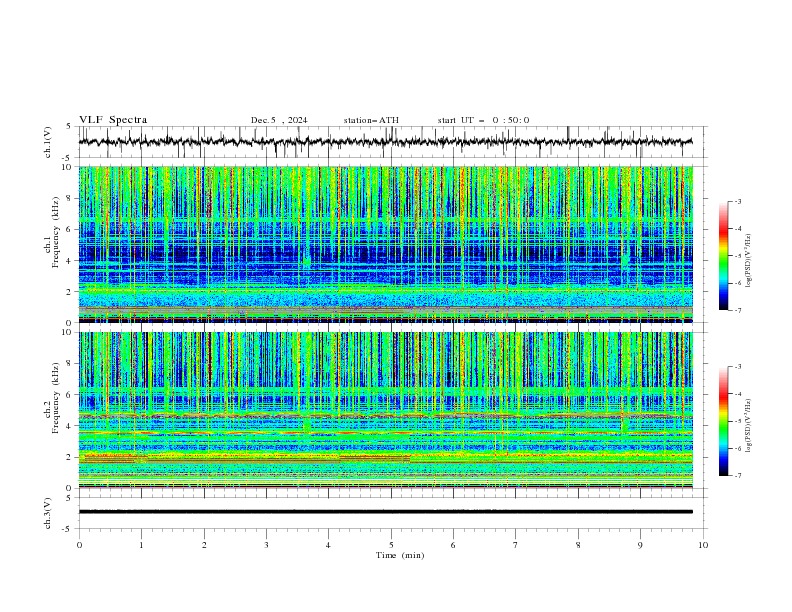Click the time axis tick label '8'

pyautogui.click(x=578, y=545)
